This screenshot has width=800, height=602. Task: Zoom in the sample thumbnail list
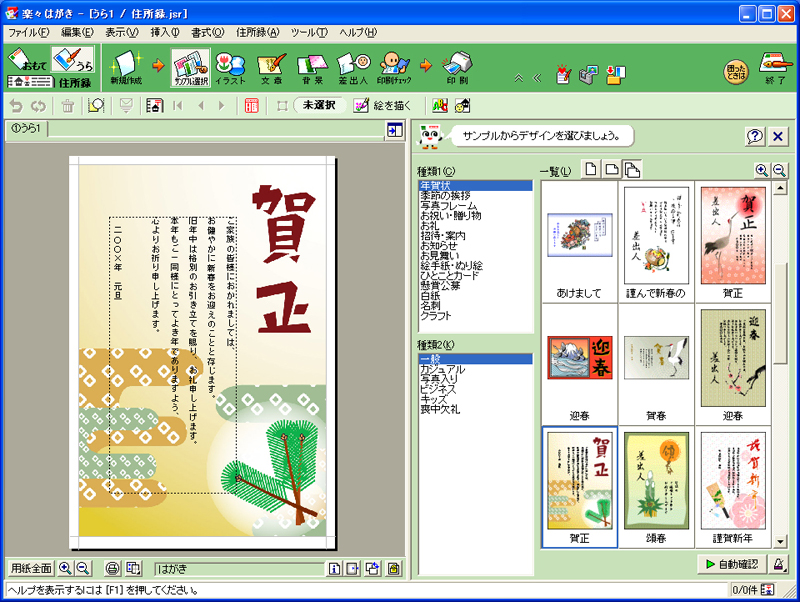[x=762, y=171]
